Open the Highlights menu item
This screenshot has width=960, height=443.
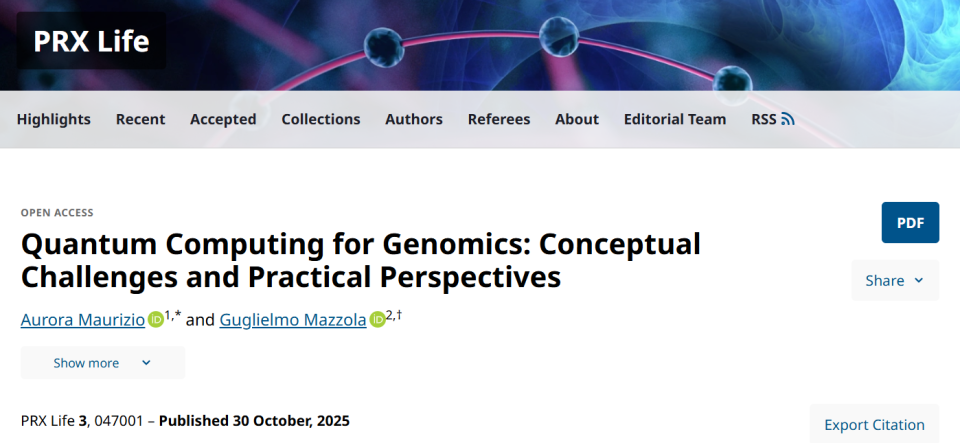[54, 119]
